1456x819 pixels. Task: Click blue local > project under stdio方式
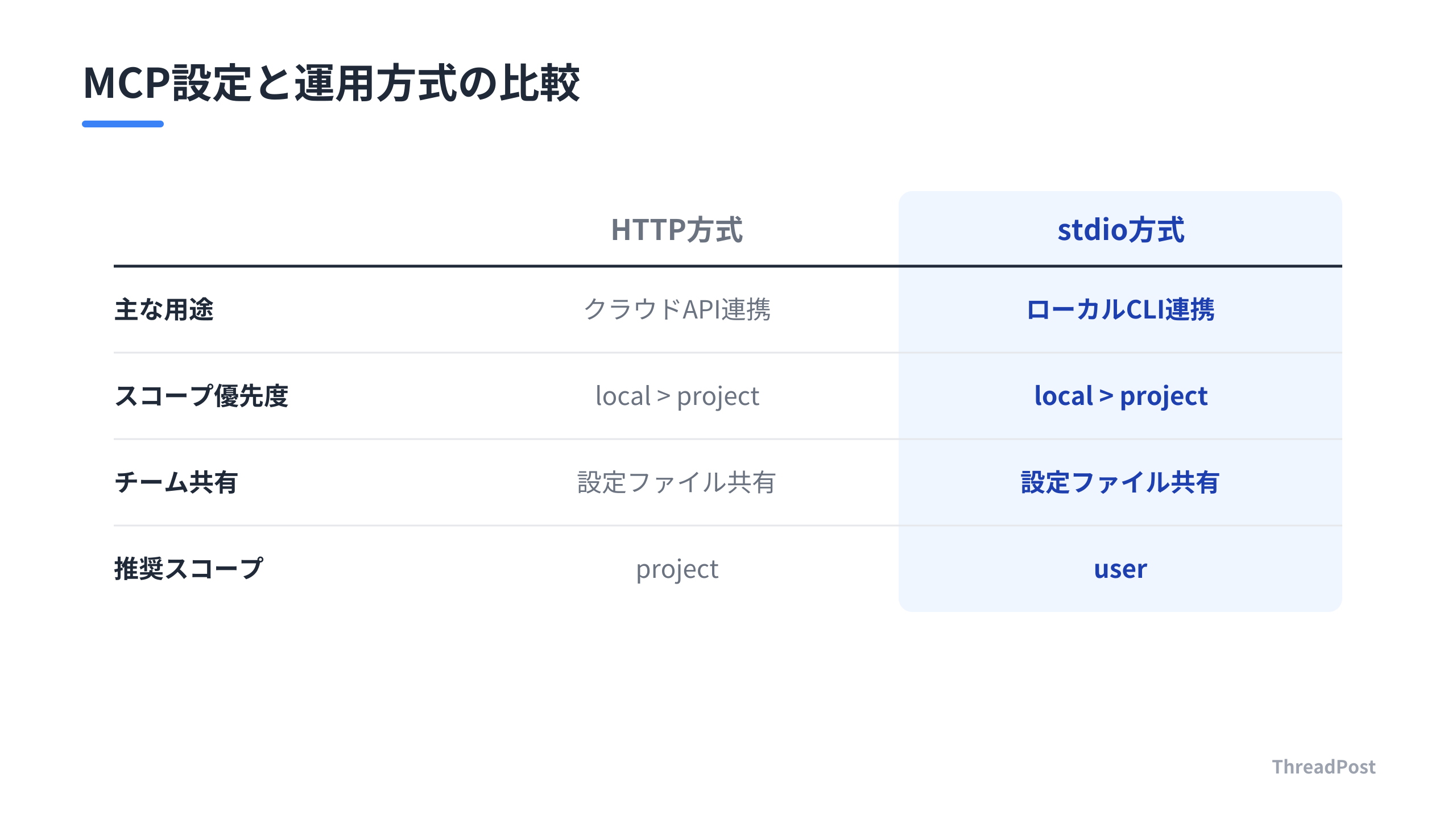click(1120, 396)
